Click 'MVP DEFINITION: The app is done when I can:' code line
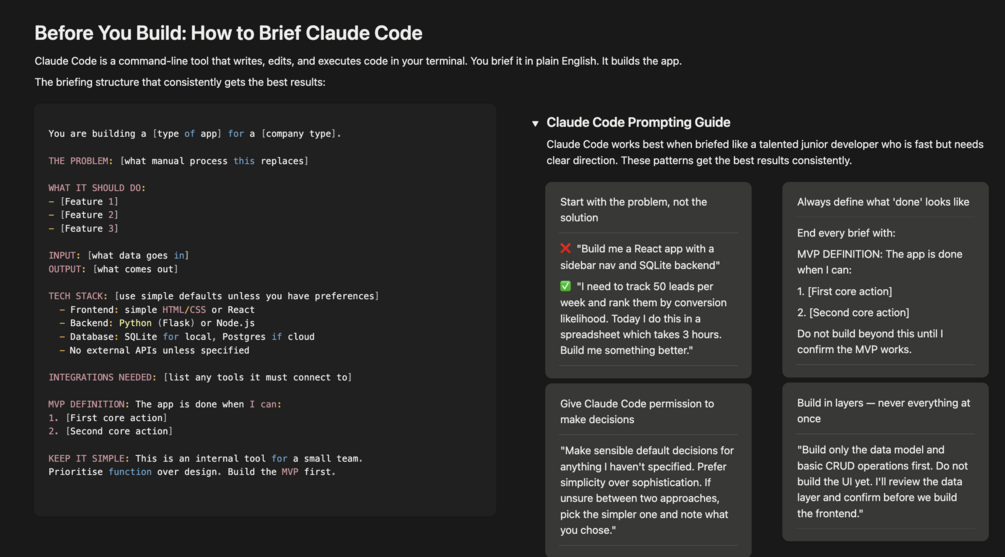 tap(165, 404)
